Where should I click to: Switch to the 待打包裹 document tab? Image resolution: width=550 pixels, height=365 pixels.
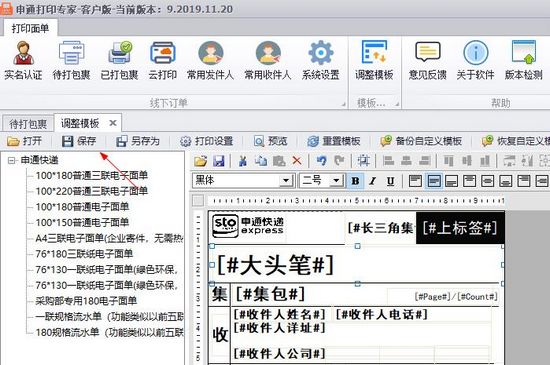tap(28, 123)
